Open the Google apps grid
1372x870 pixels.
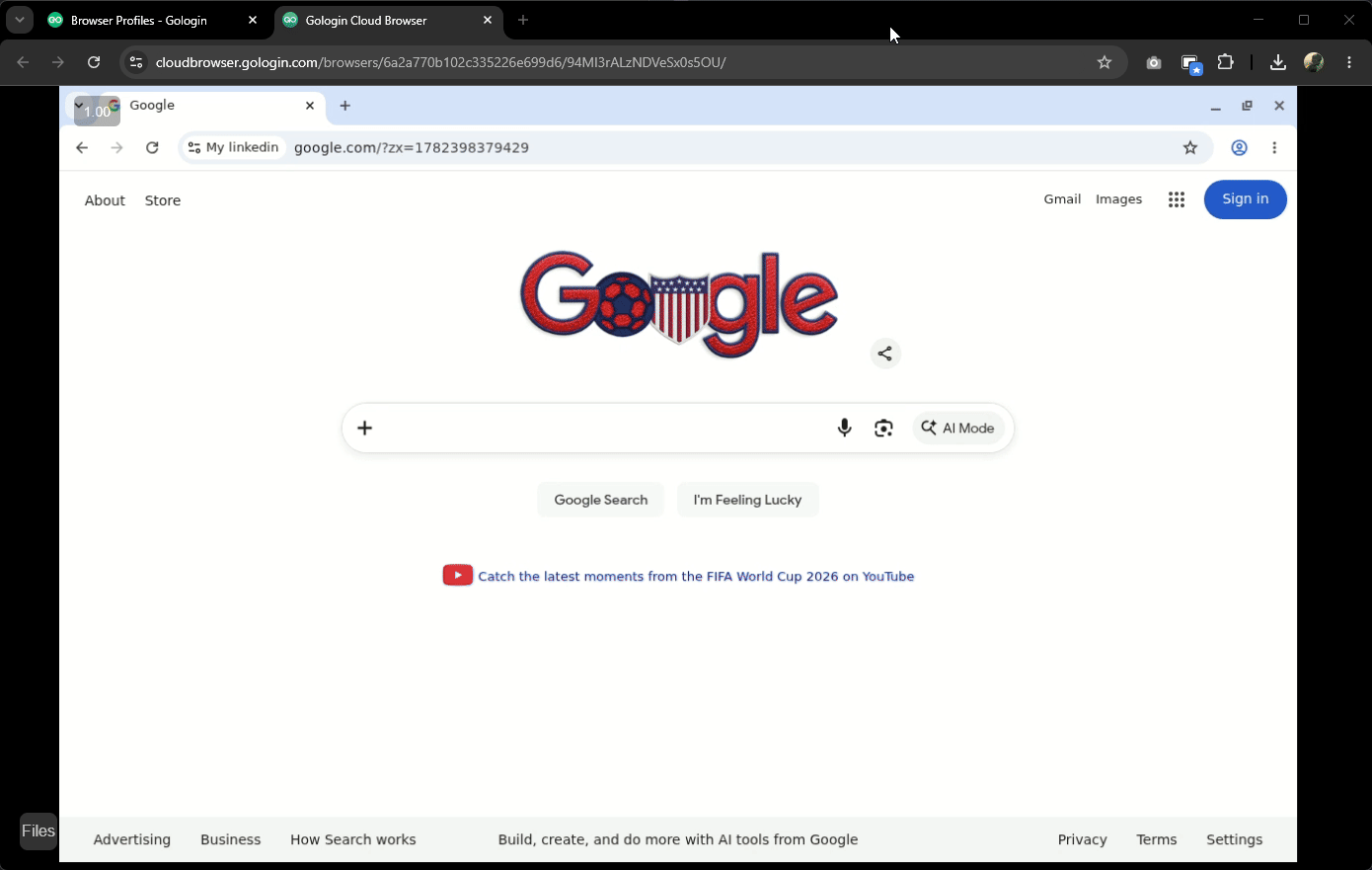pyautogui.click(x=1176, y=199)
